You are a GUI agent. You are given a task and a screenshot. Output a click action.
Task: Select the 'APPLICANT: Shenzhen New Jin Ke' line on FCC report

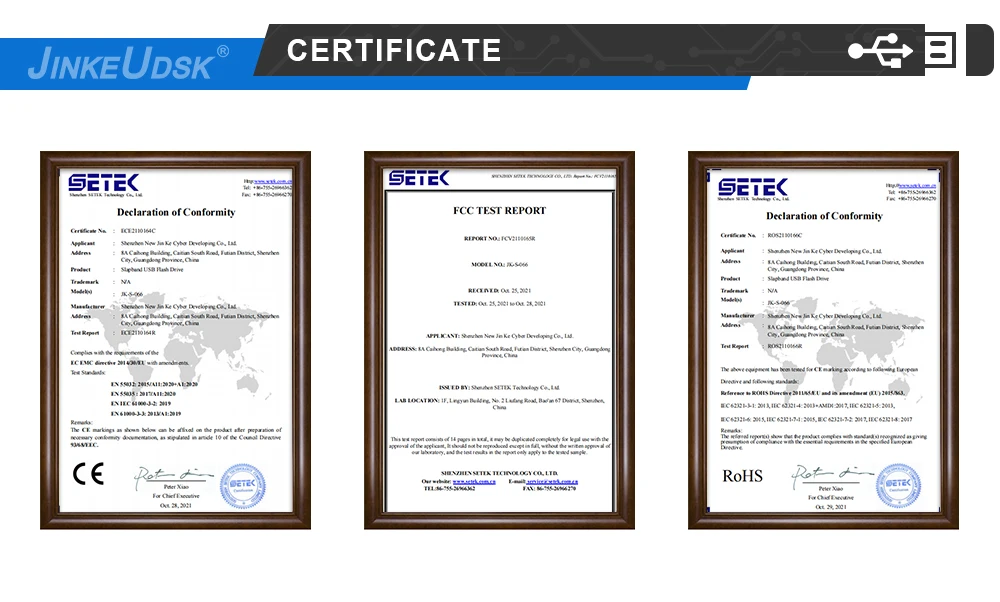point(499,336)
